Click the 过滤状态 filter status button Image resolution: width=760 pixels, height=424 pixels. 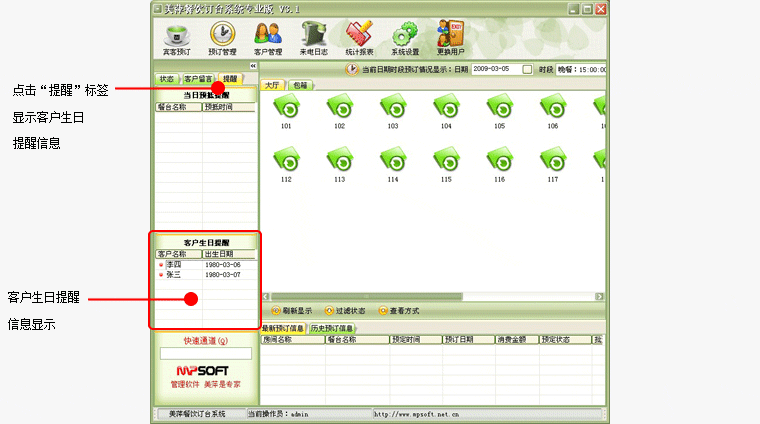click(x=344, y=311)
